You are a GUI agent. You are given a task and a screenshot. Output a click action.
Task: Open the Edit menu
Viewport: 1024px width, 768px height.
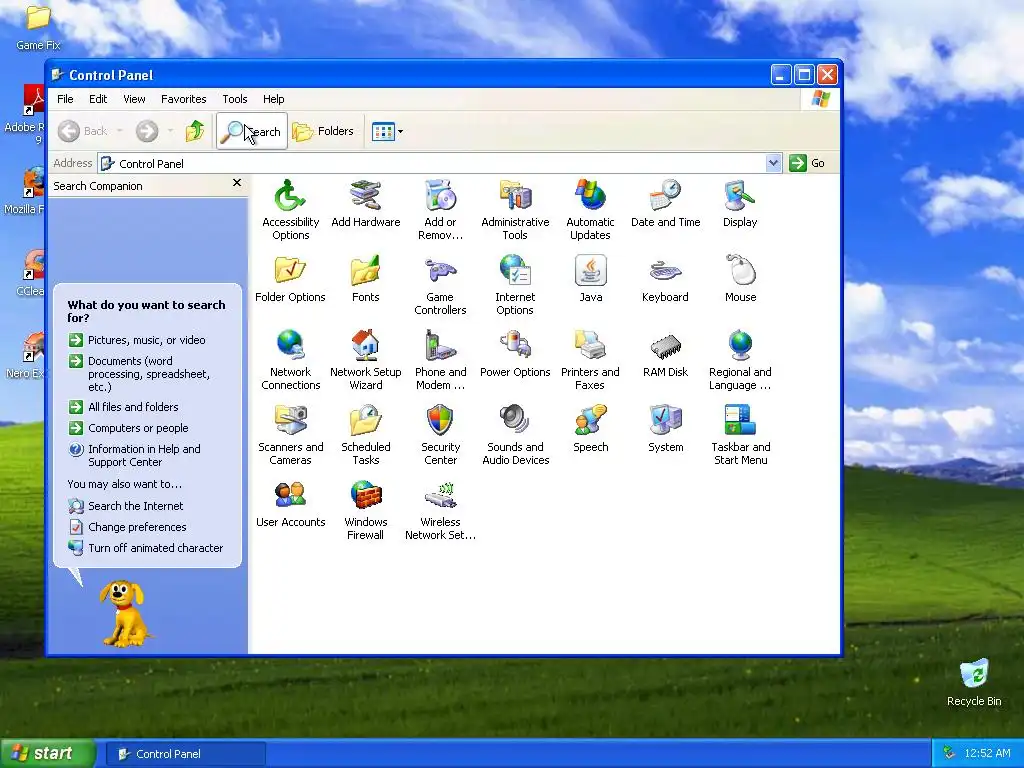98,99
